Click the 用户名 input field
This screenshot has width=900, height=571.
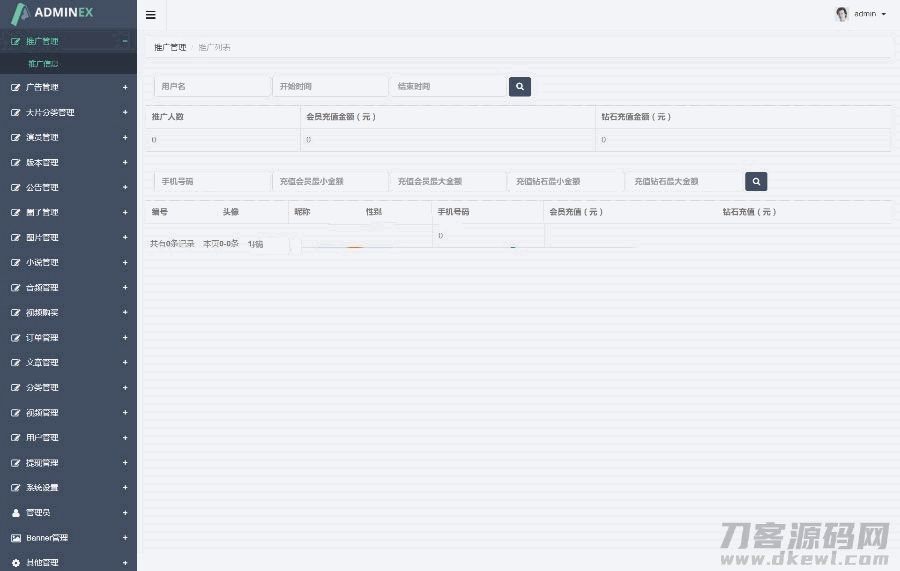[x=212, y=87]
